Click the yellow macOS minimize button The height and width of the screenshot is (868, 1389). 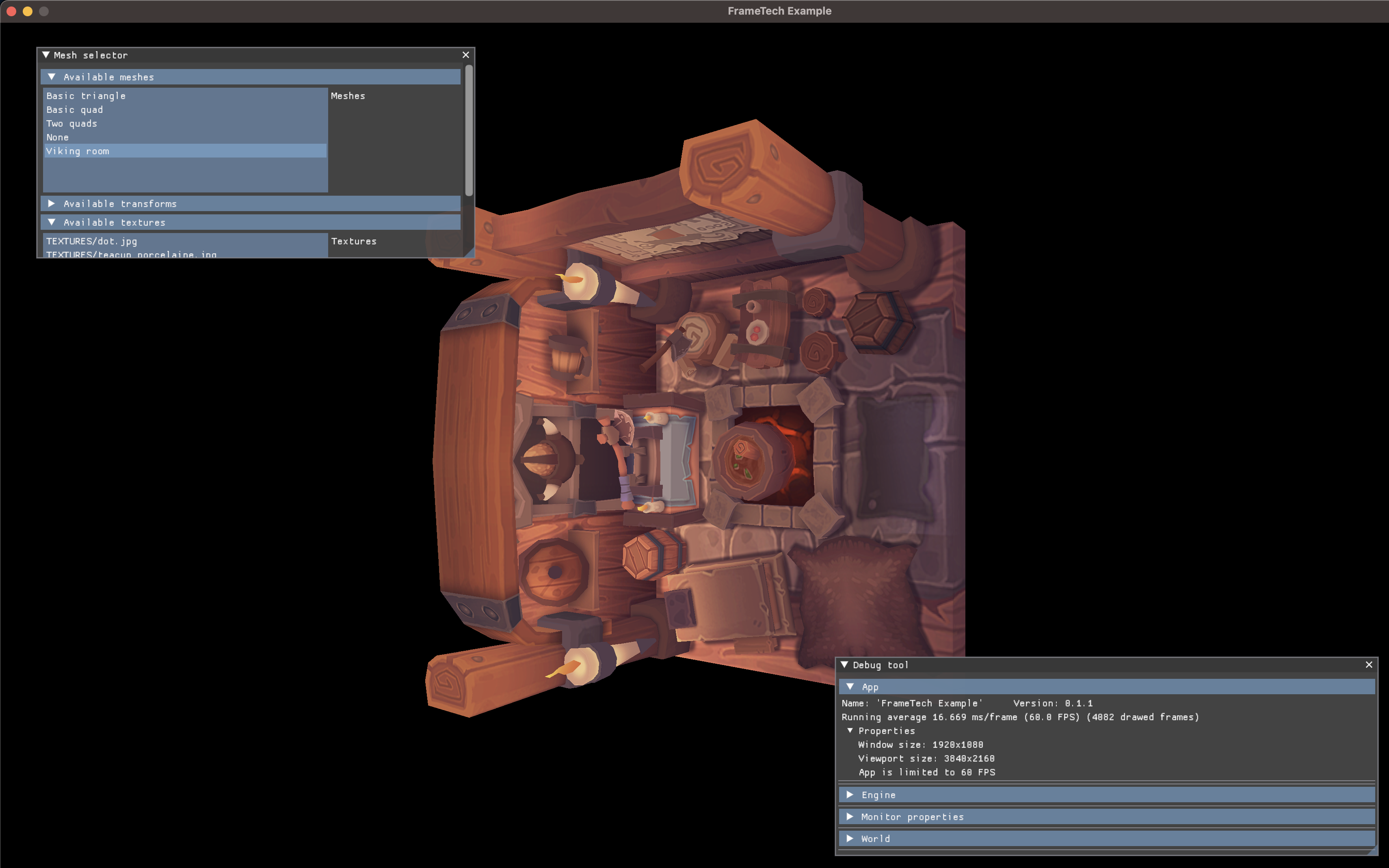pyautogui.click(x=27, y=11)
